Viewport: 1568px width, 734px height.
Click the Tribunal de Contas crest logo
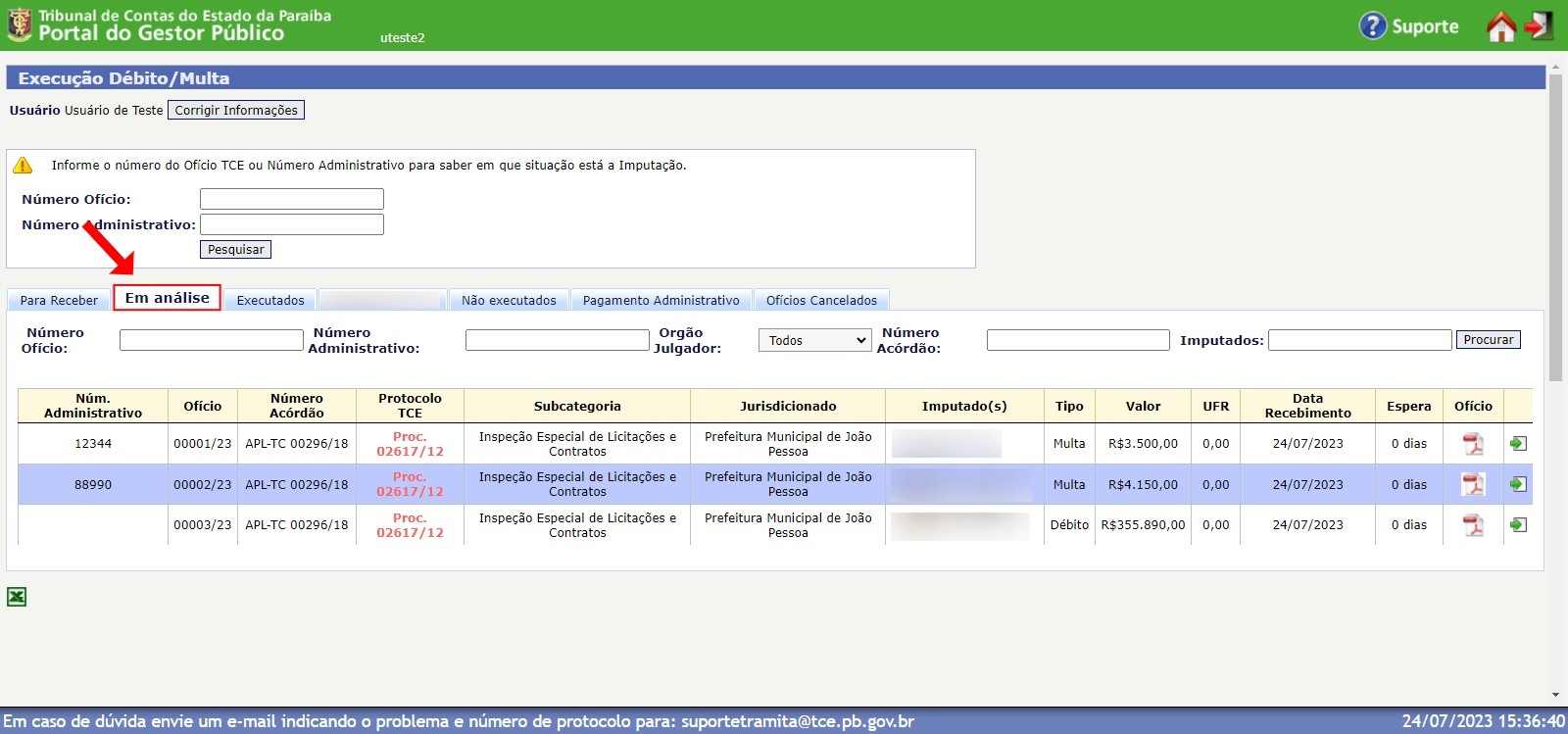(19, 25)
